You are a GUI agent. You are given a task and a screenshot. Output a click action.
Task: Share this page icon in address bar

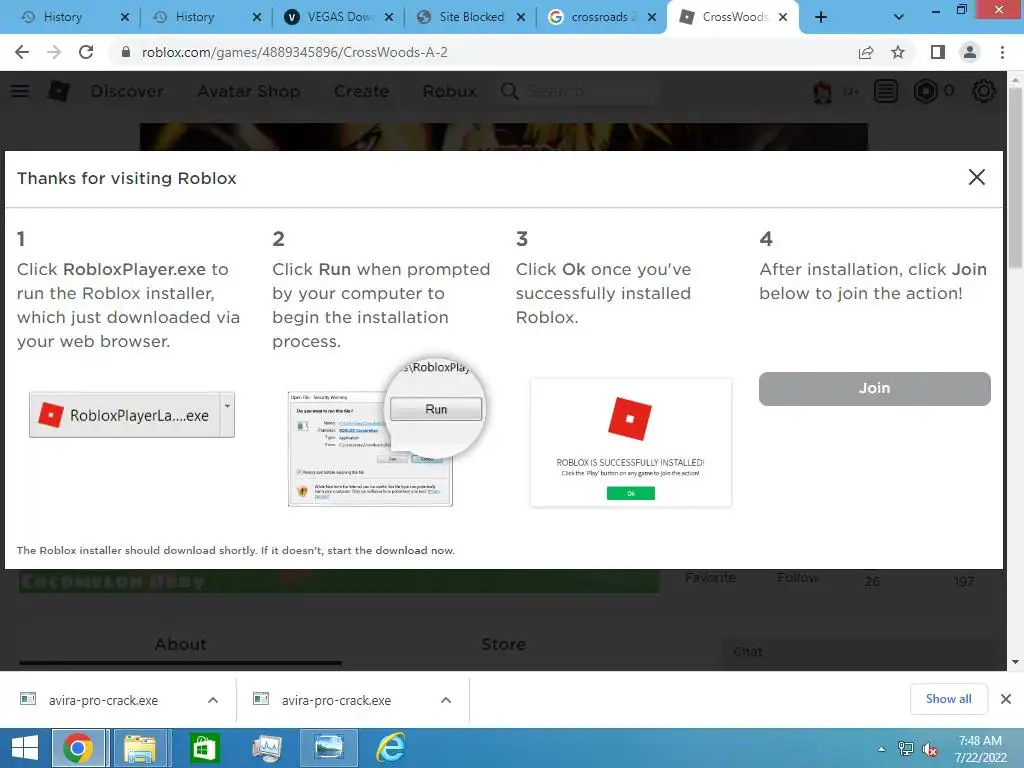(x=866, y=52)
